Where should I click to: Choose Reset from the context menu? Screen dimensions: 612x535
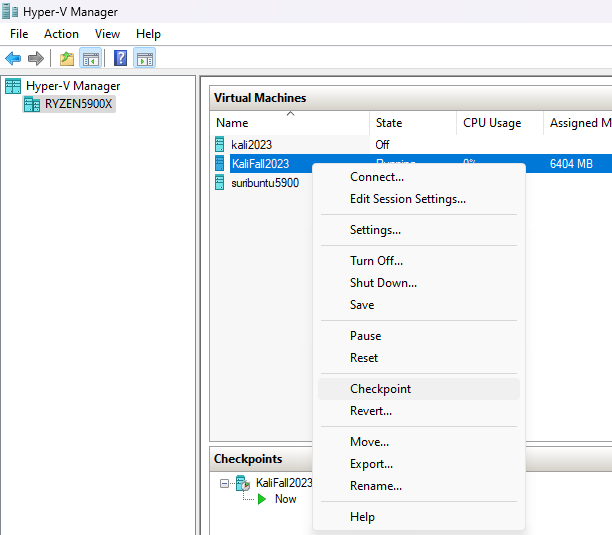coord(419,358)
